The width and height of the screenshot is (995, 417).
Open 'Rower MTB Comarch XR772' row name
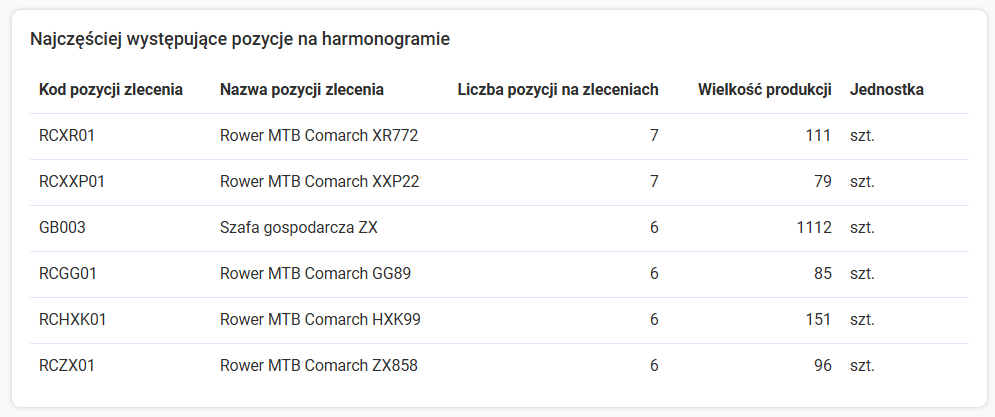pyautogui.click(x=318, y=136)
